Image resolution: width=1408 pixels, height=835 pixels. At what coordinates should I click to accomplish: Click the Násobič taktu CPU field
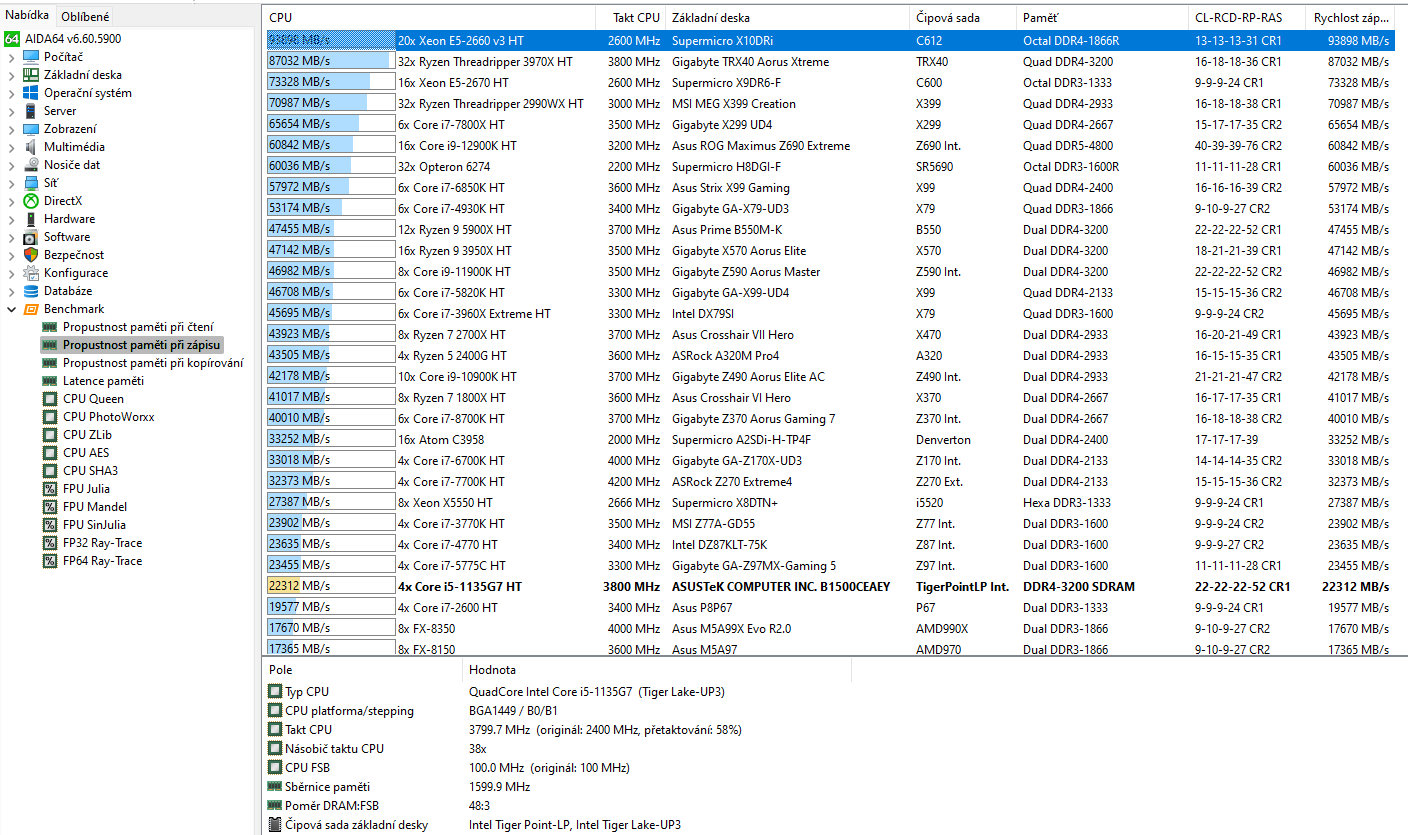point(334,748)
